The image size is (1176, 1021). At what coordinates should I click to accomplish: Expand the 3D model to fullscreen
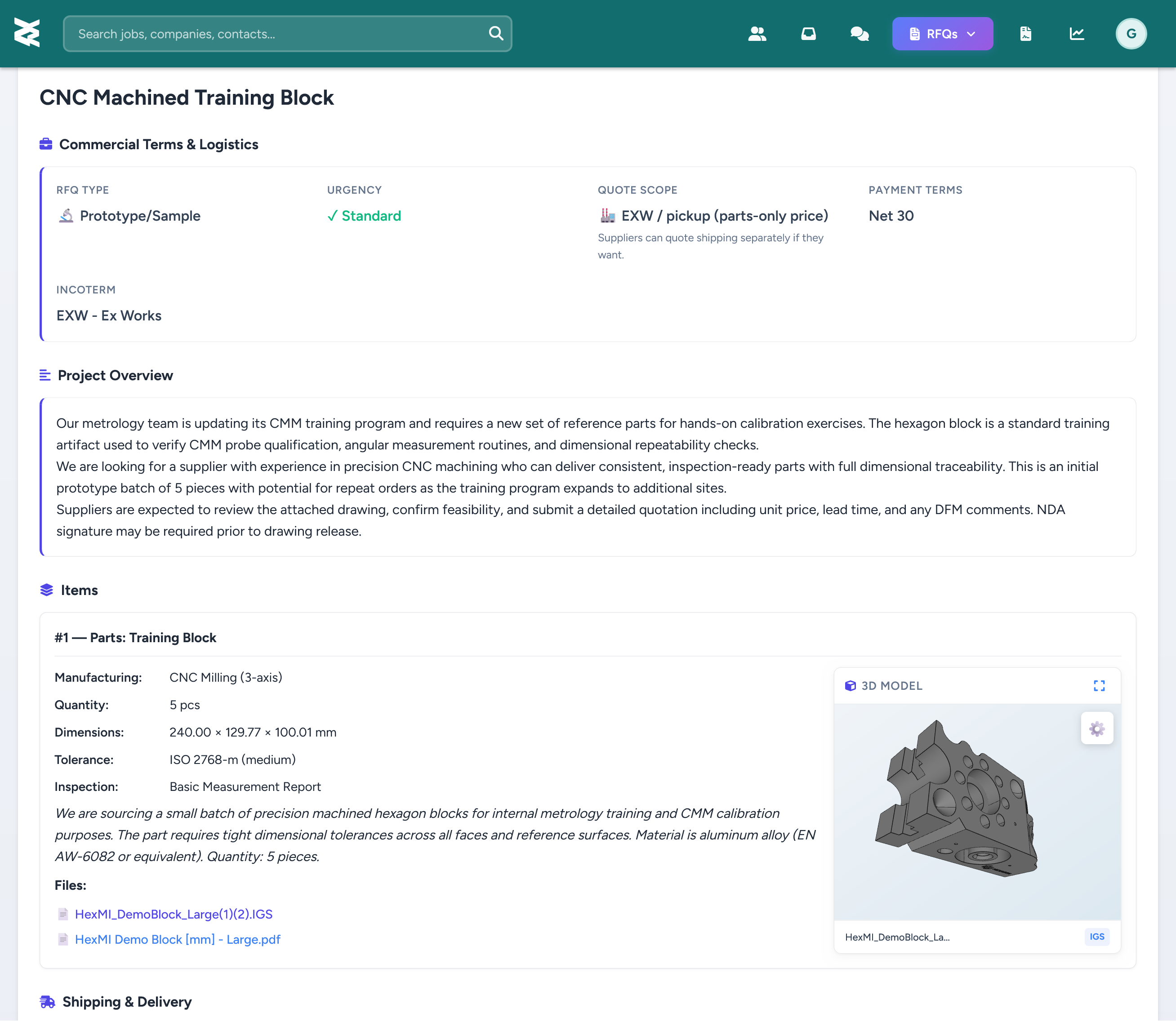click(1099, 685)
